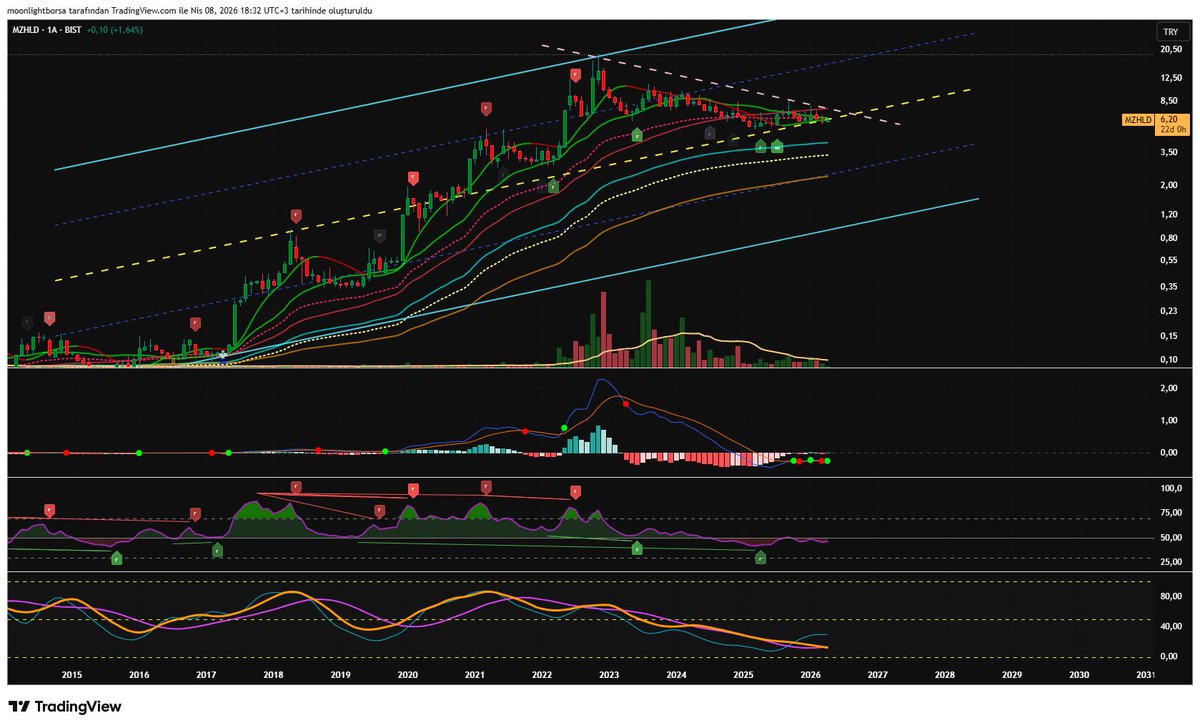Click the 40,00 stochastic scale label

click(x=1170, y=626)
